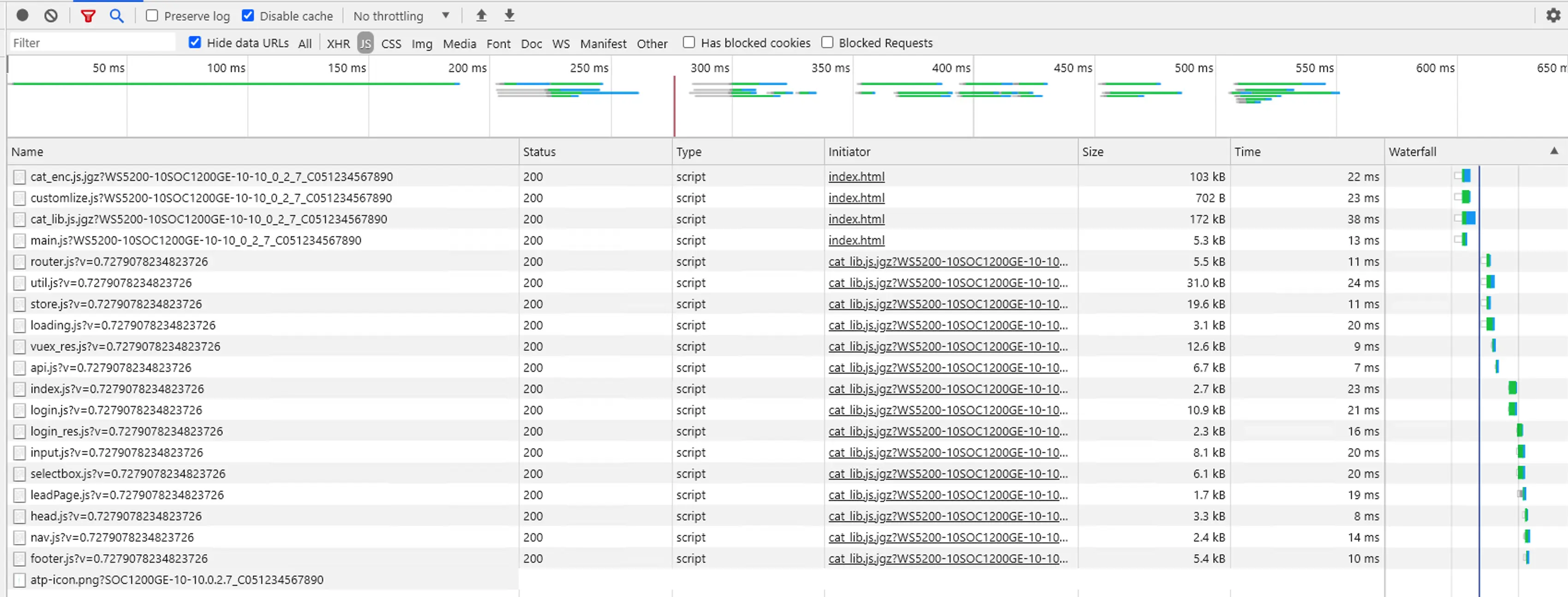The height and width of the screenshot is (597, 1568).
Task: Click the import HAR upload arrow
Action: 481,15
